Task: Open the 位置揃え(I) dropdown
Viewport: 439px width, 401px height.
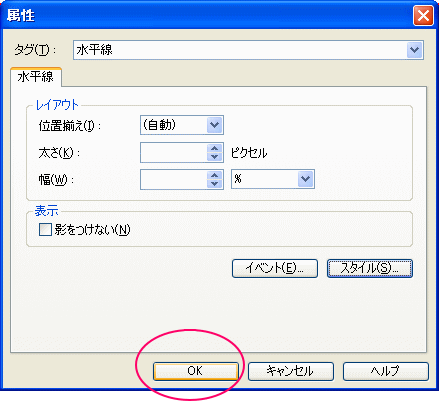Action: pyautogui.click(x=215, y=125)
